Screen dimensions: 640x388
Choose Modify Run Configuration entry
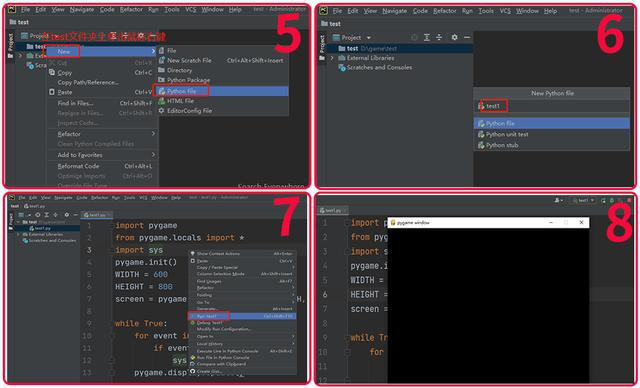[x=242, y=329]
